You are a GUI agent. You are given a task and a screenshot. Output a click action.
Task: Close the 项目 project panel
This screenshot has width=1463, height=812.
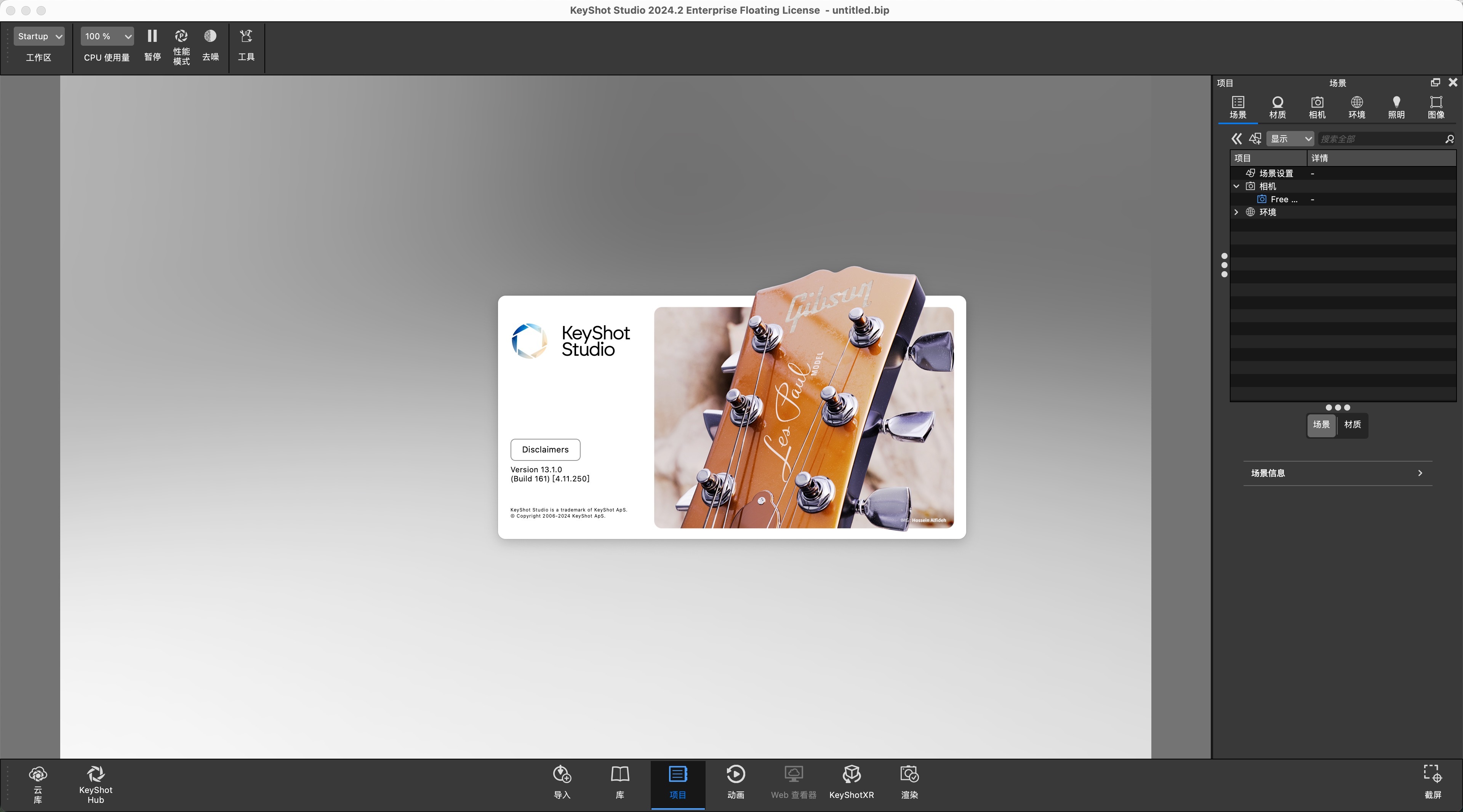coord(1453,82)
